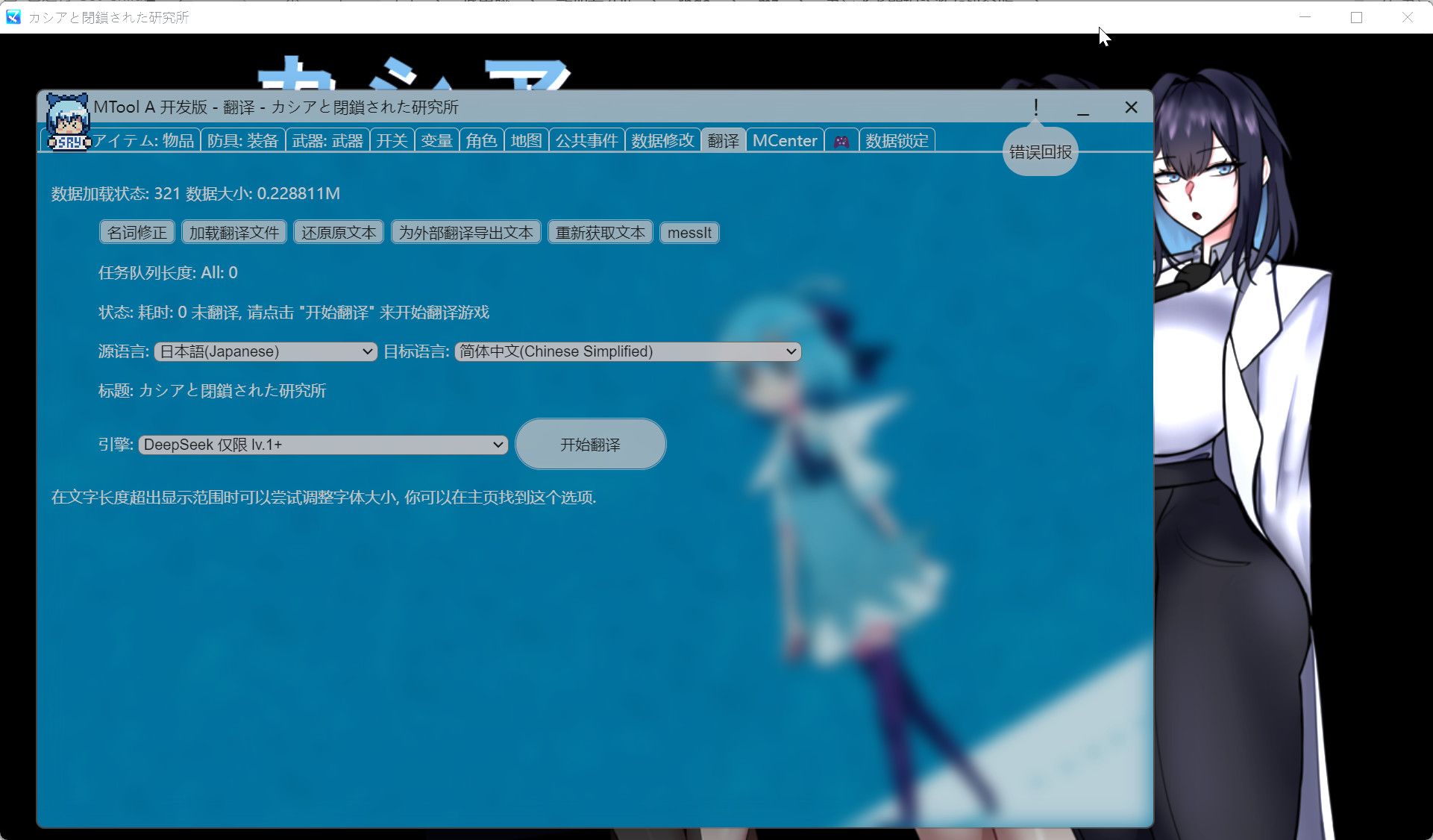Minimize the MTool panel
The width and height of the screenshot is (1433, 840).
pyautogui.click(x=1083, y=108)
